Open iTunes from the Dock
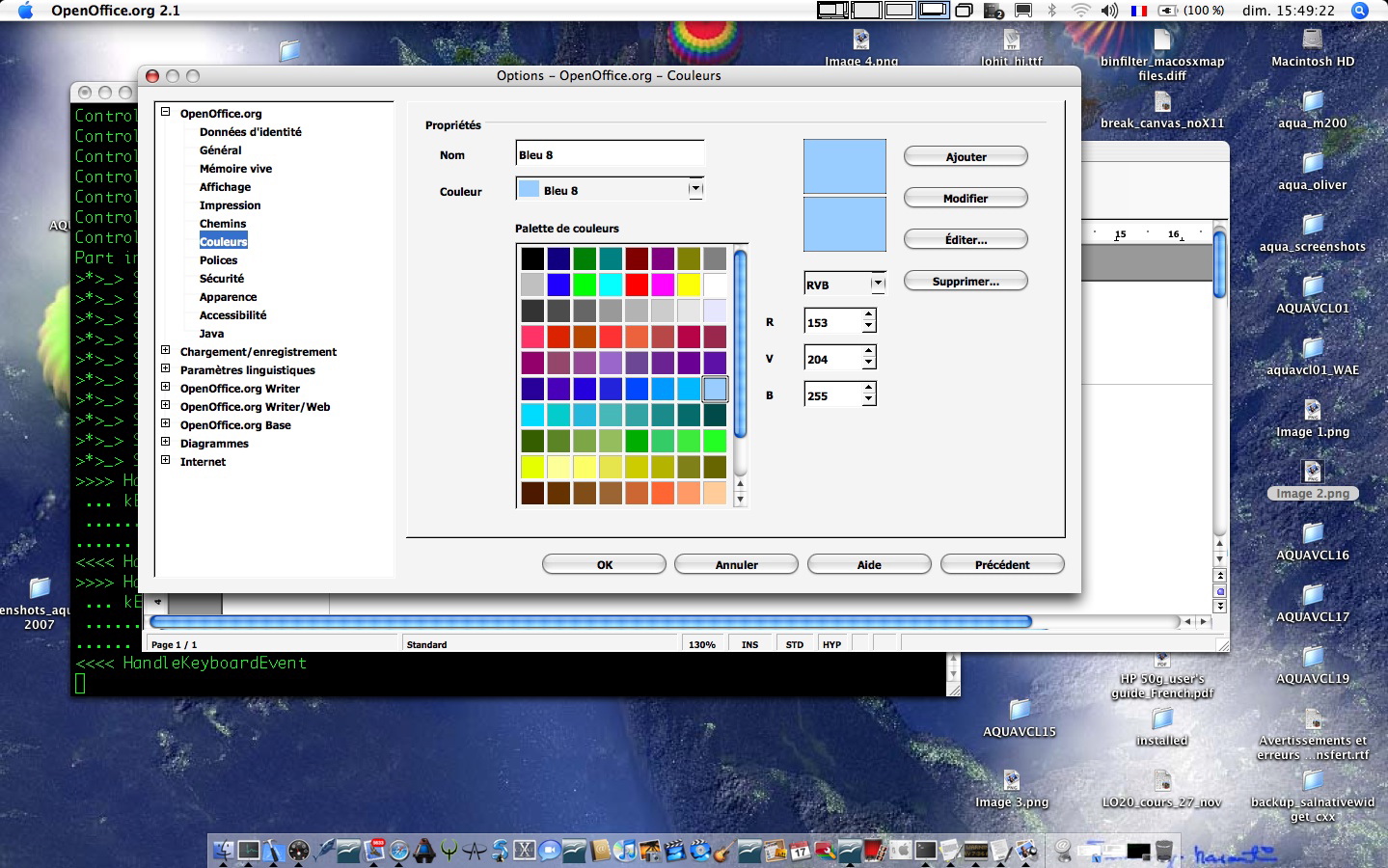 click(625, 851)
